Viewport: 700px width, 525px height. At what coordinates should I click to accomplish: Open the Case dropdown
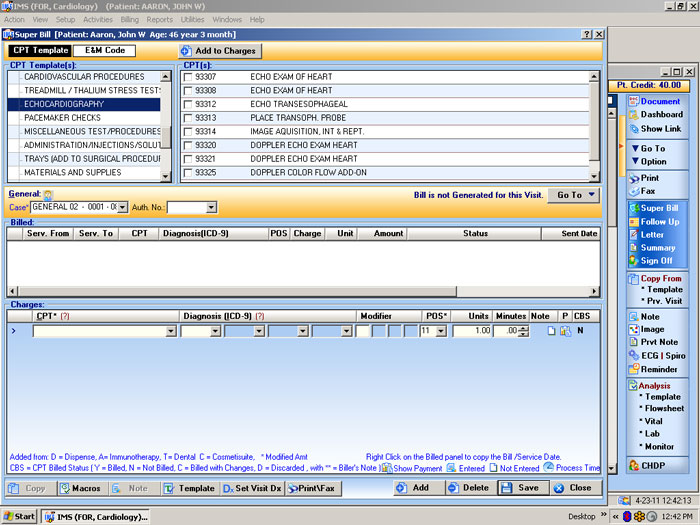point(122,208)
